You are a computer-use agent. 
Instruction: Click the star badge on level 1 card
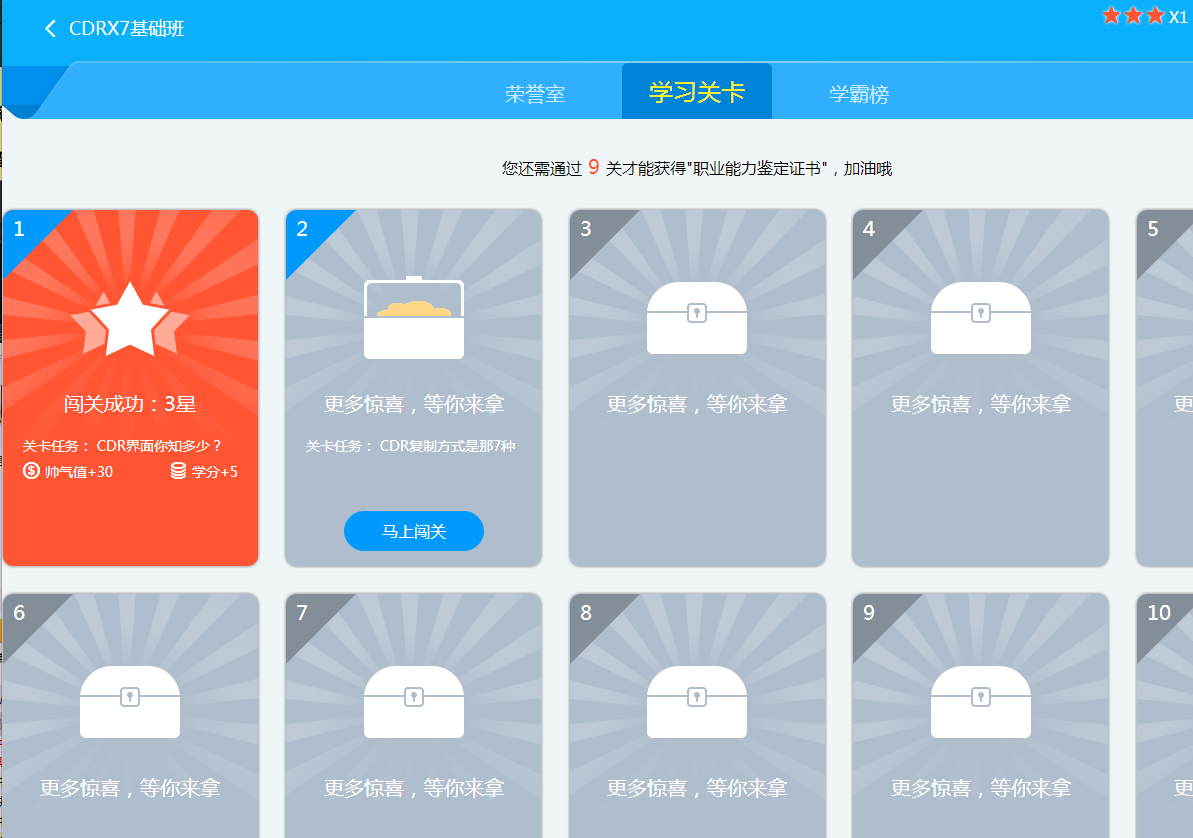(130, 319)
